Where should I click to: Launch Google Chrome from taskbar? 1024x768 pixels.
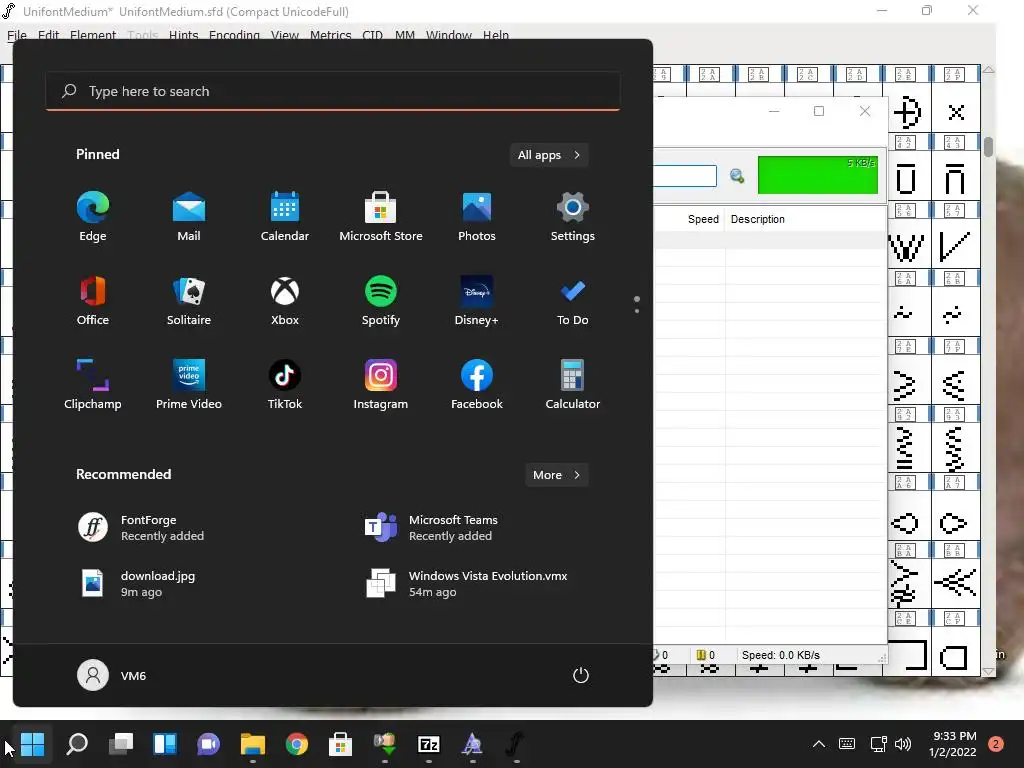[x=296, y=744]
